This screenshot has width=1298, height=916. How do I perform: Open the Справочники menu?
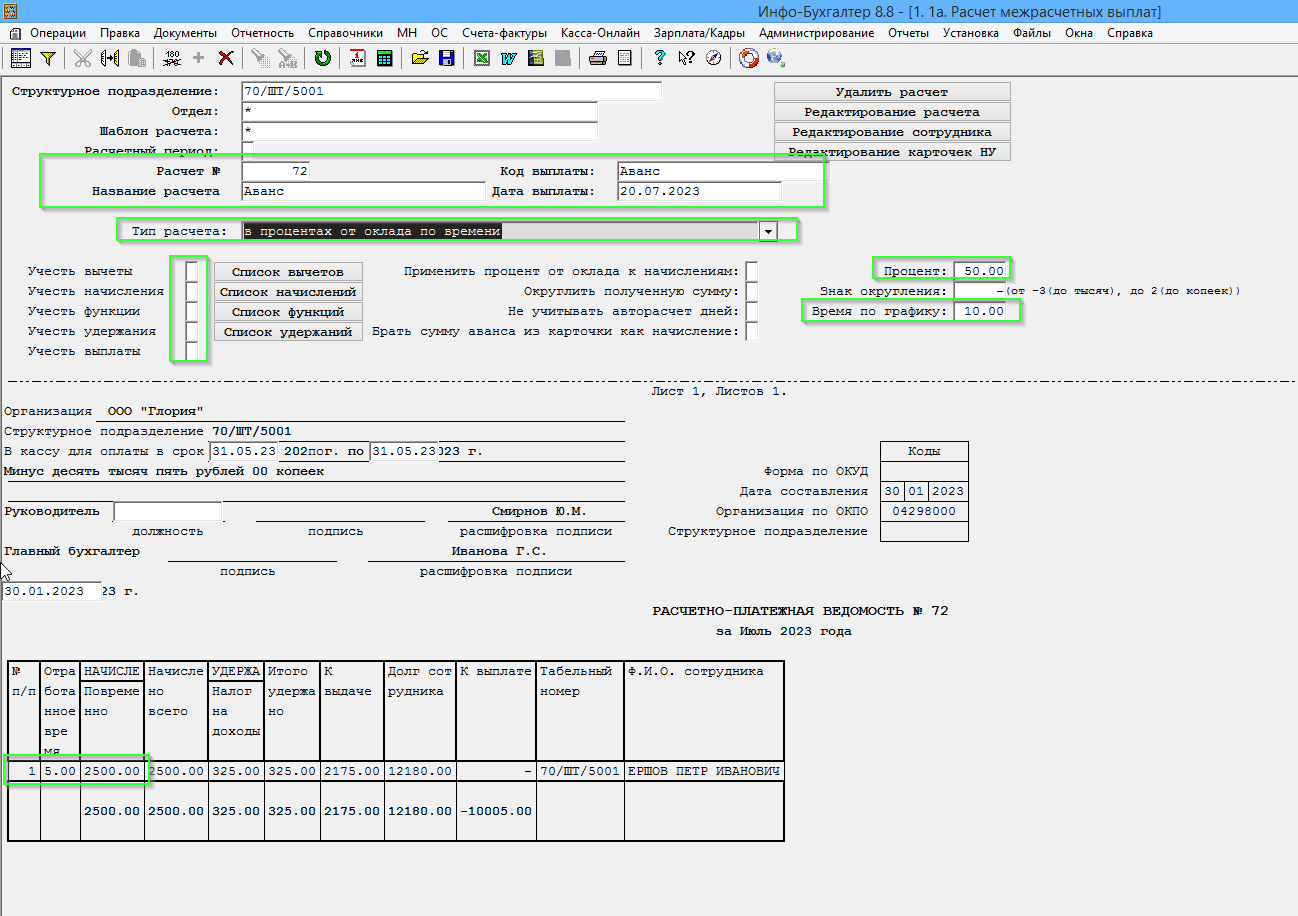click(346, 33)
